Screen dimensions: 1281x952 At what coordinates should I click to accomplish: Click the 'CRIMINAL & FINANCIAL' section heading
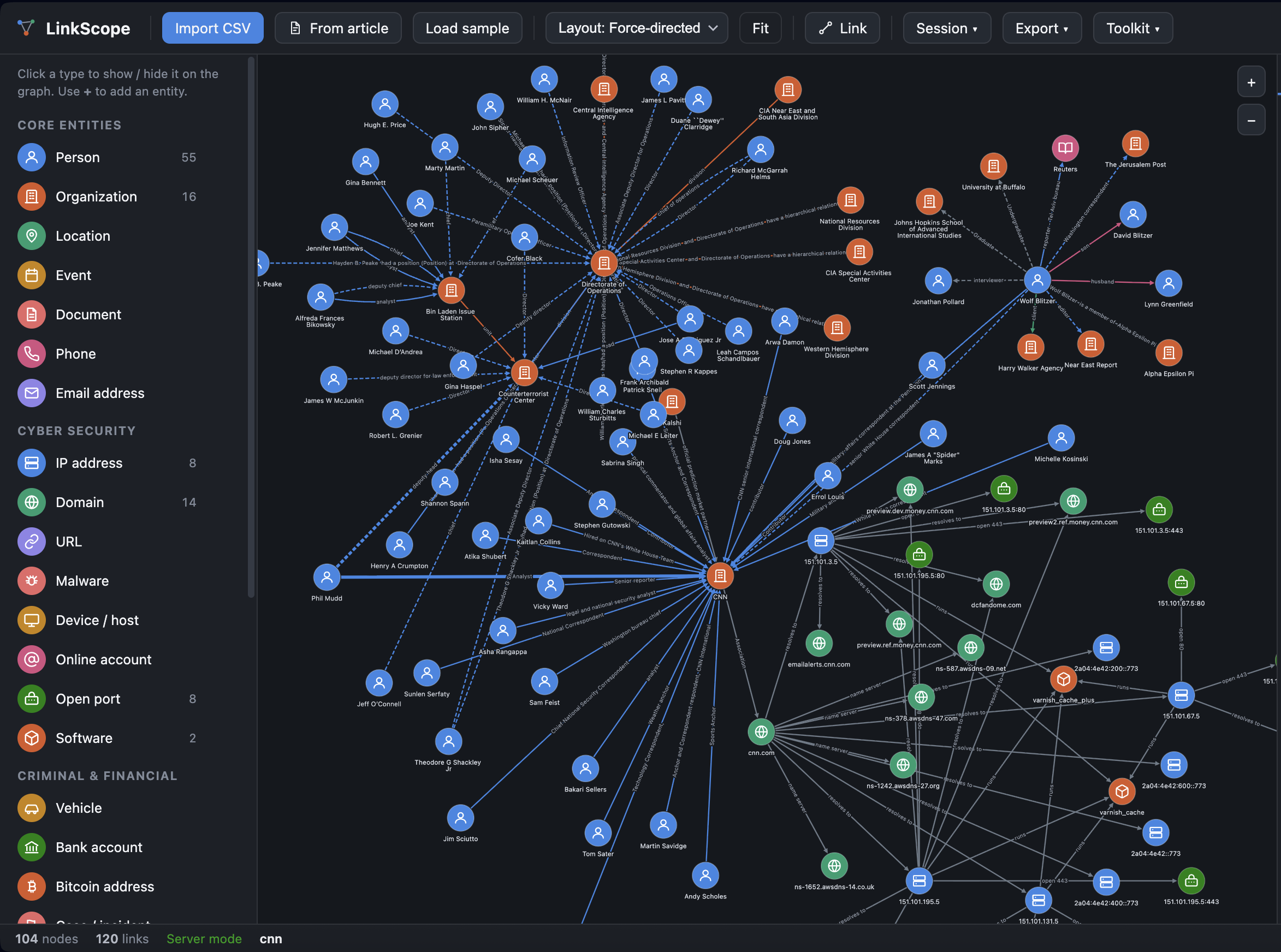point(97,776)
